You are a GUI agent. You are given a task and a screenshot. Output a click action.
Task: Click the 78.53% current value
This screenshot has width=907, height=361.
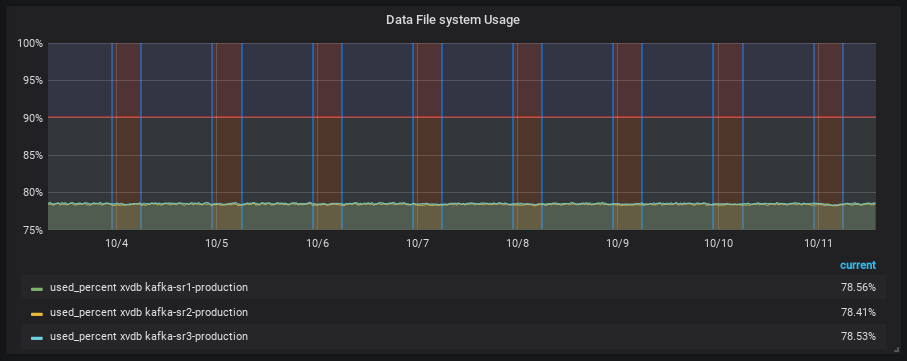coord(858,337)
